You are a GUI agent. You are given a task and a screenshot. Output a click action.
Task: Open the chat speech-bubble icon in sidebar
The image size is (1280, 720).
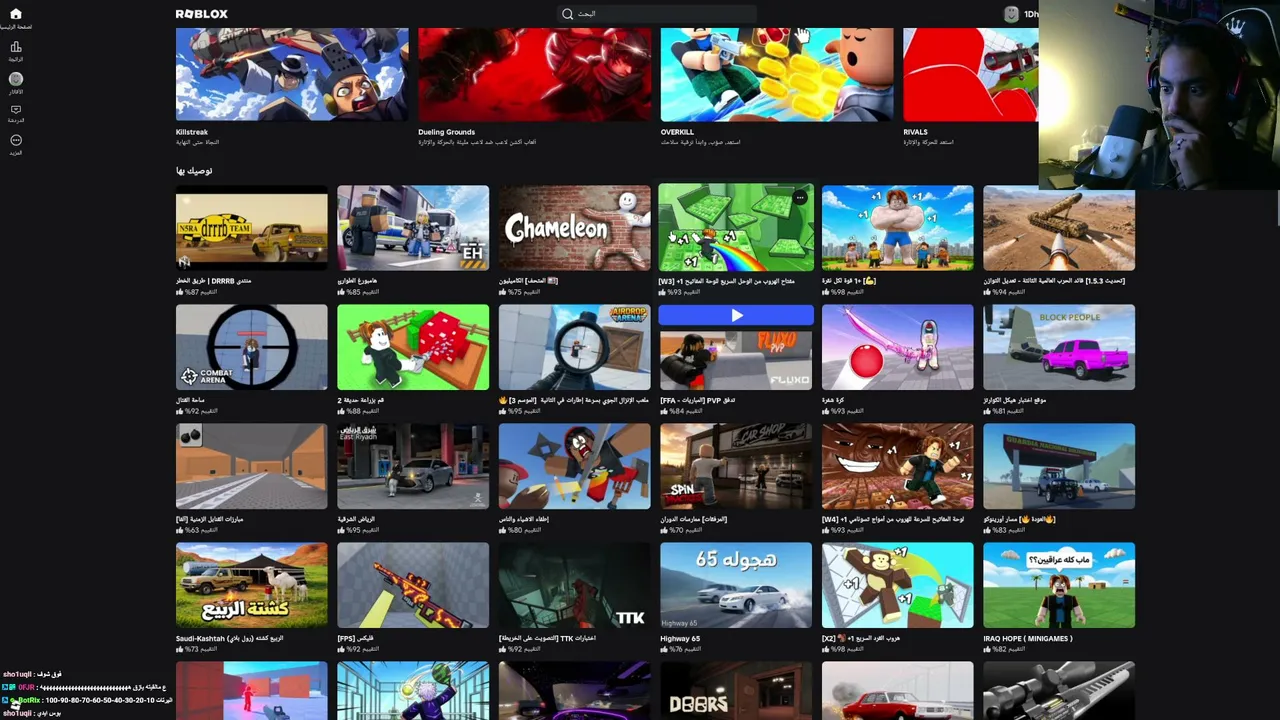coord(15,110)
